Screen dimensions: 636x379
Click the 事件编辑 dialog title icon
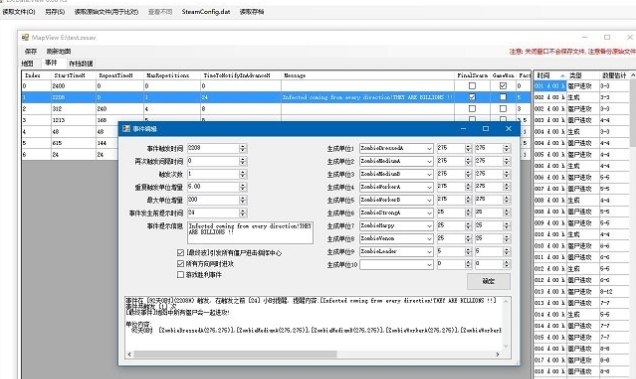coord(126,129)
